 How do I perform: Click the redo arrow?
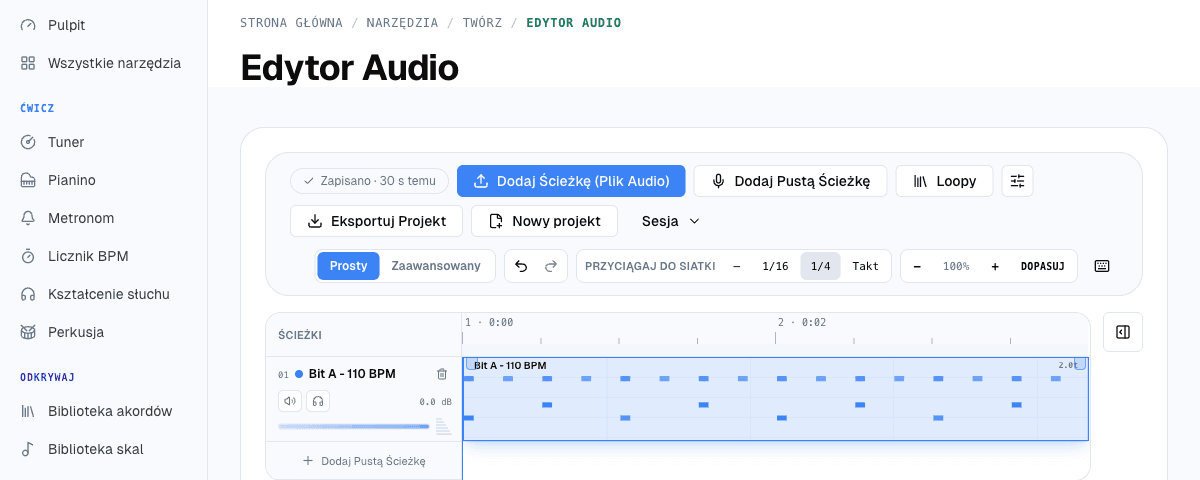(550, 266)
